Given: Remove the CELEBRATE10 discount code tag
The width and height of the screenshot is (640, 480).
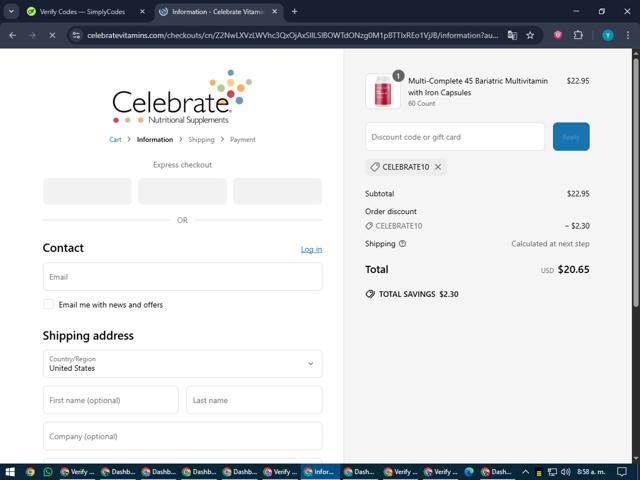Looking at the screenshot, I should click(438, 167).
